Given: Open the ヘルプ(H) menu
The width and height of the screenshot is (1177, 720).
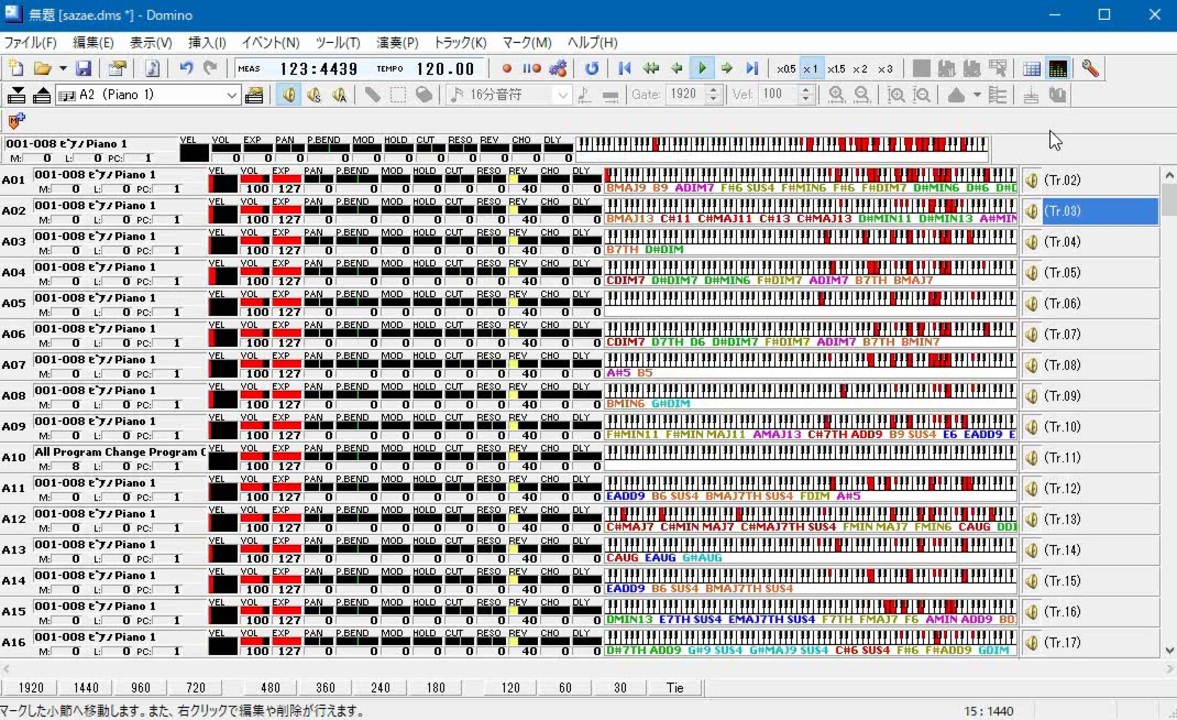Looking at the screenshot, I should point(592,43).
